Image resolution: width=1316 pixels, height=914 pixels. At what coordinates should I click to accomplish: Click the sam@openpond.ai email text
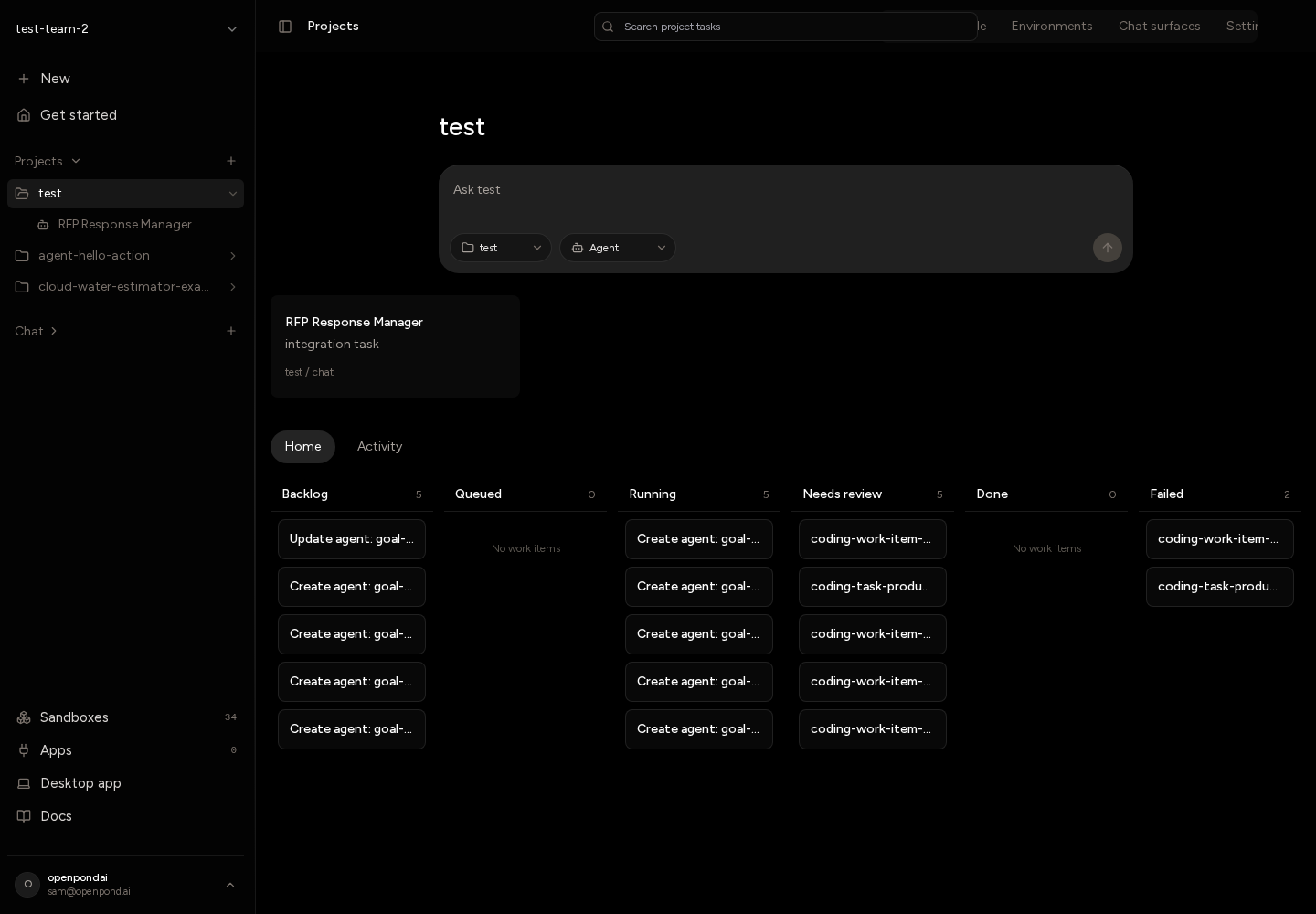coord(89,892)
